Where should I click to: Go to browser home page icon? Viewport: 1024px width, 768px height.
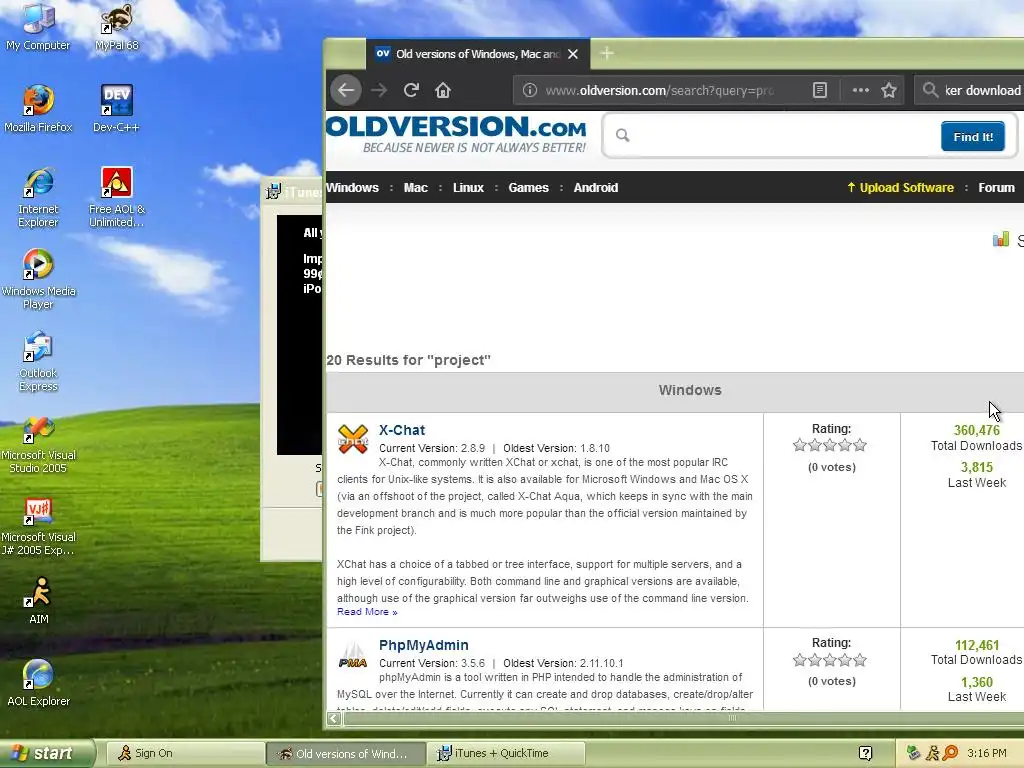coord(443,90)
